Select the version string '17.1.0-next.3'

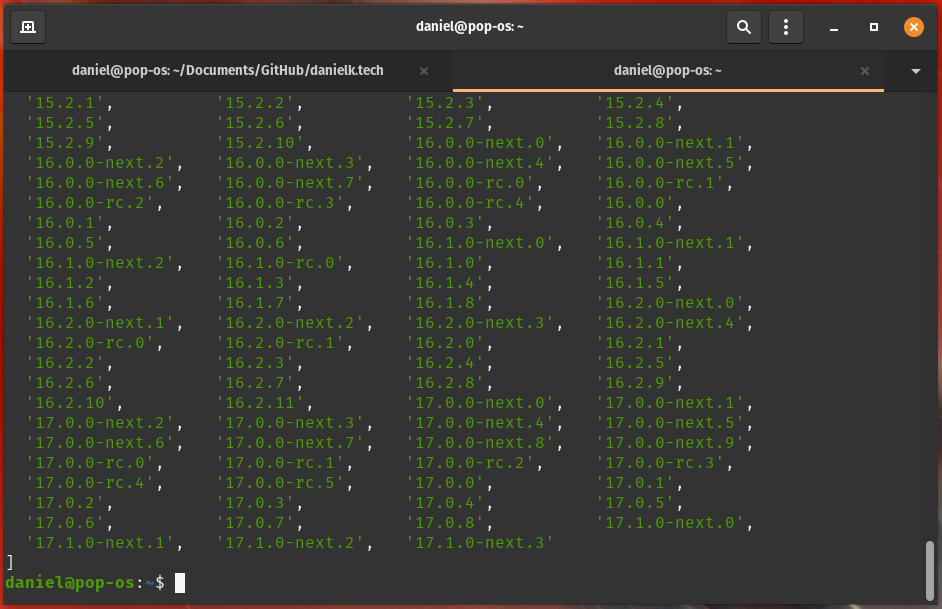point(482,542)
